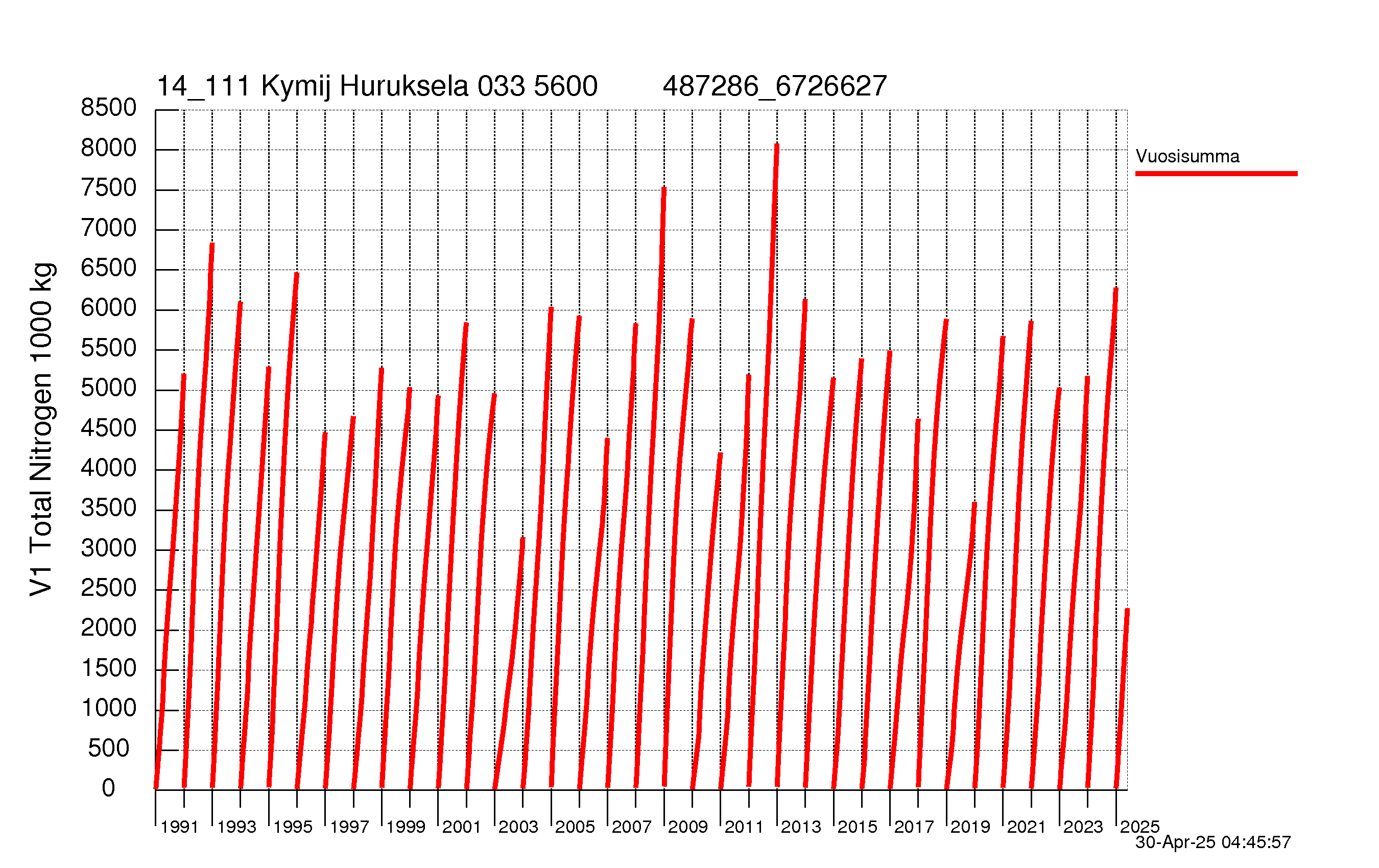Click the x-axis year label 1993
The width and height of the screenshot is (1379, 868).
pyautogui.click(x=236, y=827)
